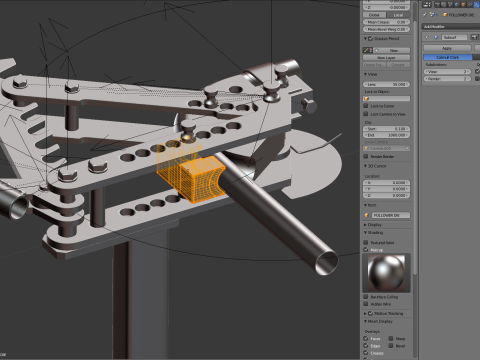Enable the Backface Culling checkbox
The image size is (480, 360).
coord(366,297)
